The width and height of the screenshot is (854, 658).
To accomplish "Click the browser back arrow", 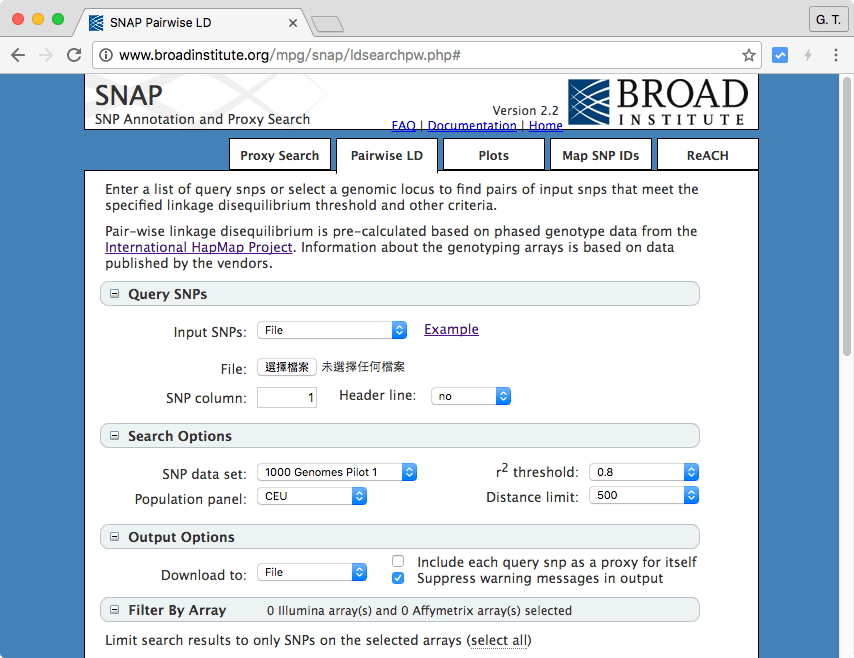I will point(18,56).
